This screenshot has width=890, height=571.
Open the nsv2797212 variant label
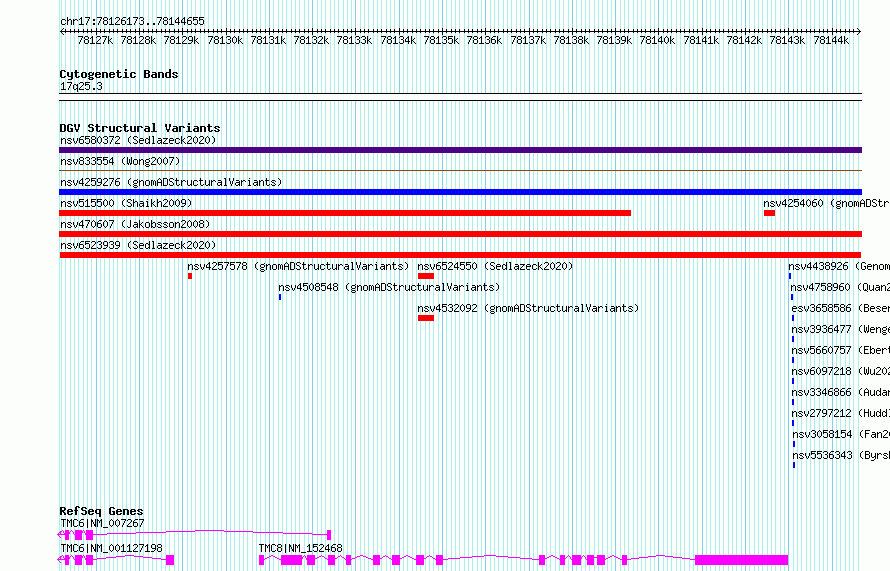pyautogui.click(x=841, y=413)
